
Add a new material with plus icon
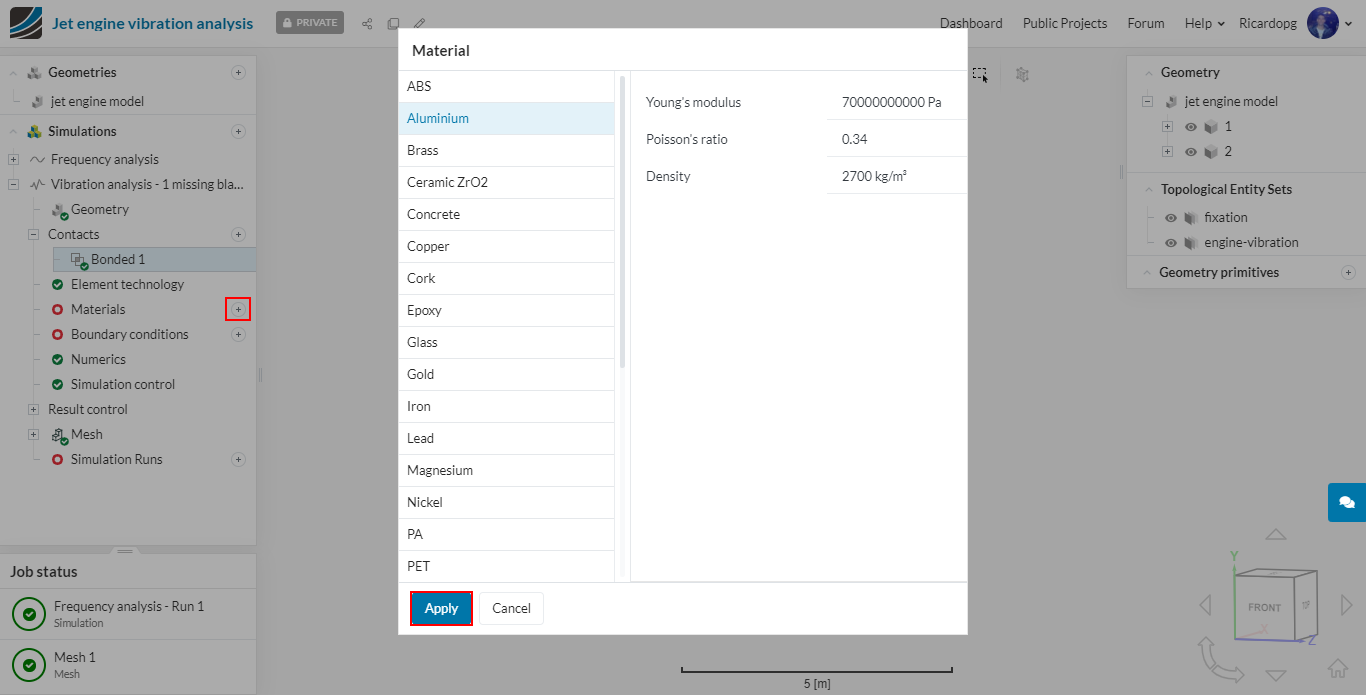(x=238, y=309)
